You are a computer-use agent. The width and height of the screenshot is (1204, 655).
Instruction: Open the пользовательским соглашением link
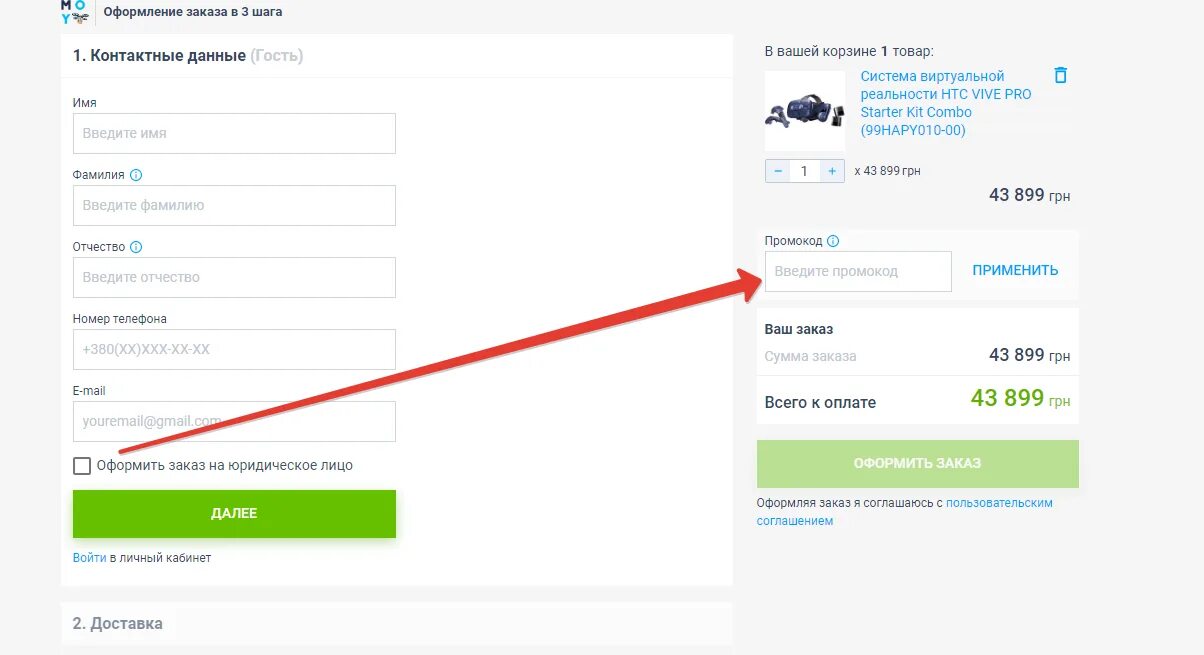[x=905, y=512]
